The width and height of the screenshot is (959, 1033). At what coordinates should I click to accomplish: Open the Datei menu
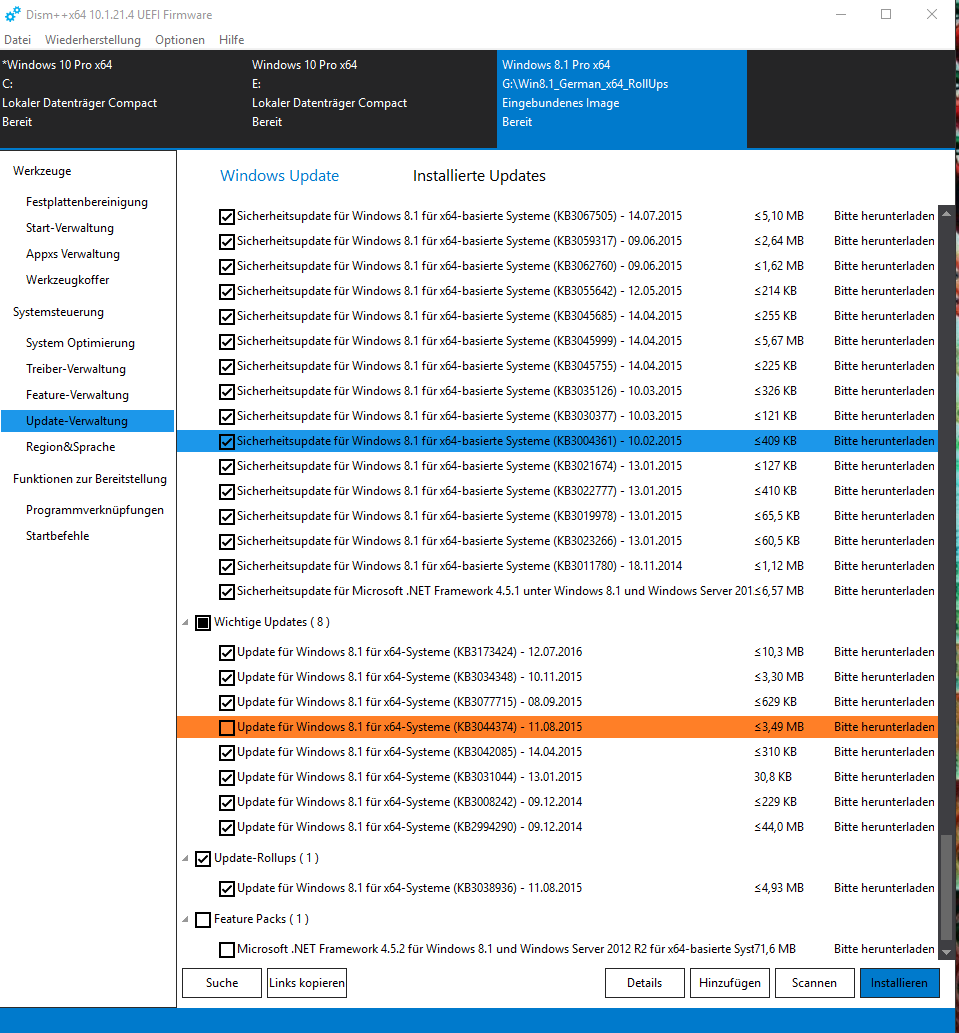point(17,40)
